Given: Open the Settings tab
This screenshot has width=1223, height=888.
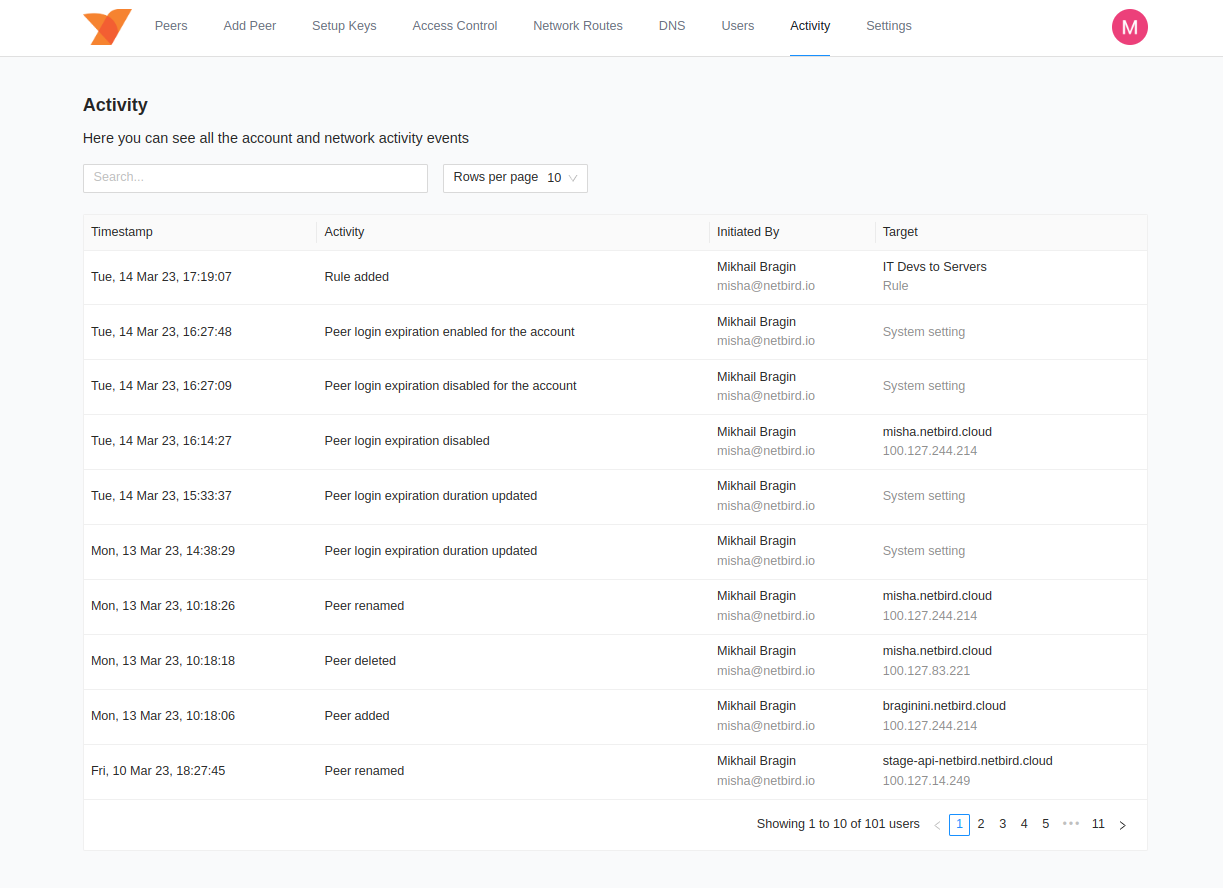Looking at the screenshot, I should pos(889,26).
